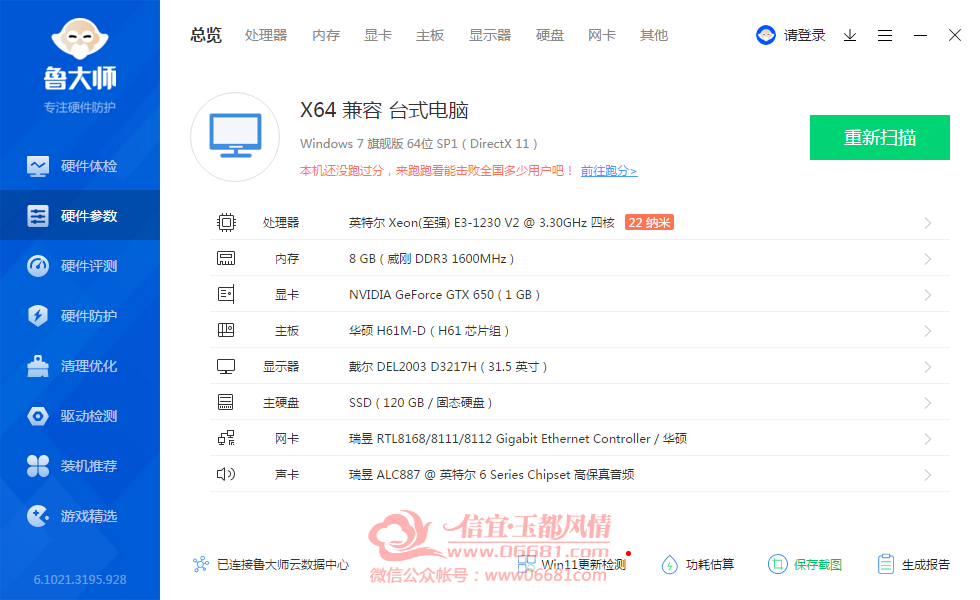Viewport: 980px width, 600px height.
Task: Click the memory module icon
Action: (226, 258)
